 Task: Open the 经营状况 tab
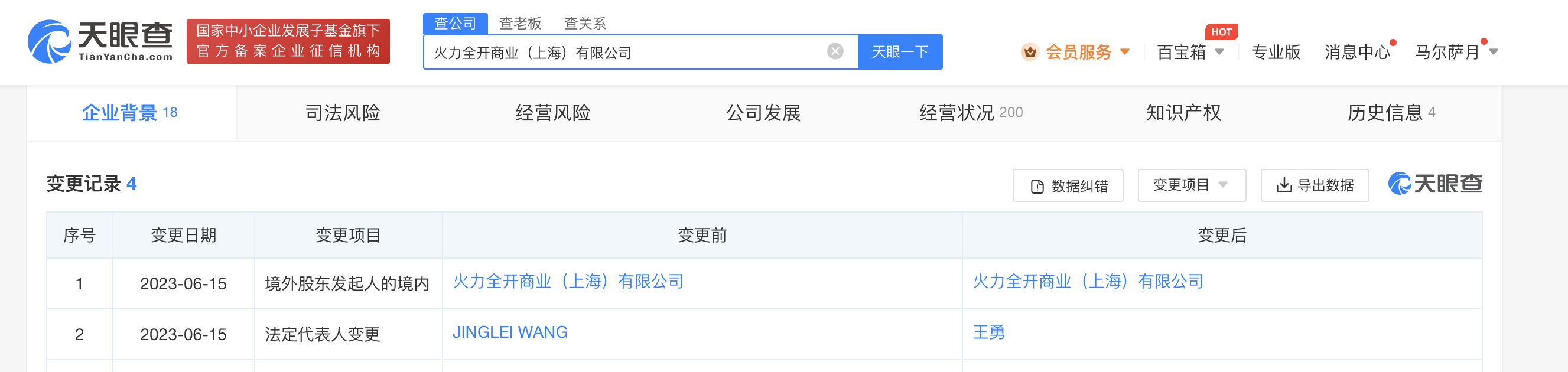(x=970, y=113)
